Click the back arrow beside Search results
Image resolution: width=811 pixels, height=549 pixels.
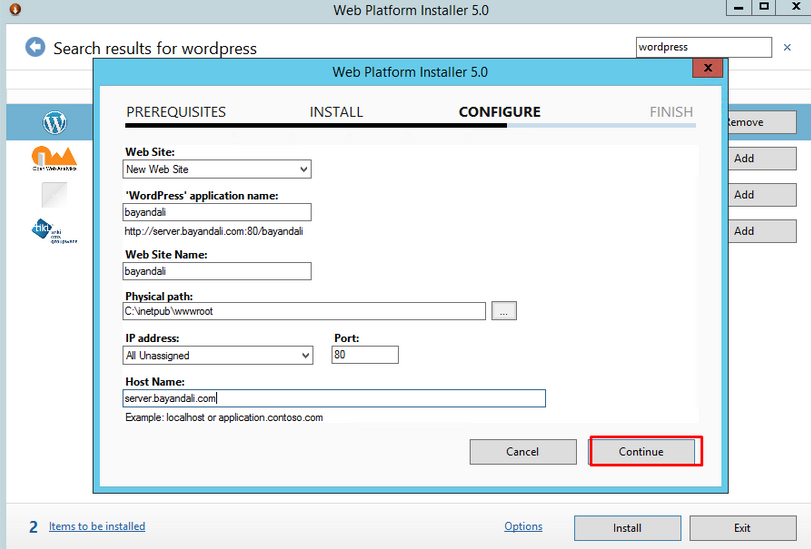[35, 48]
